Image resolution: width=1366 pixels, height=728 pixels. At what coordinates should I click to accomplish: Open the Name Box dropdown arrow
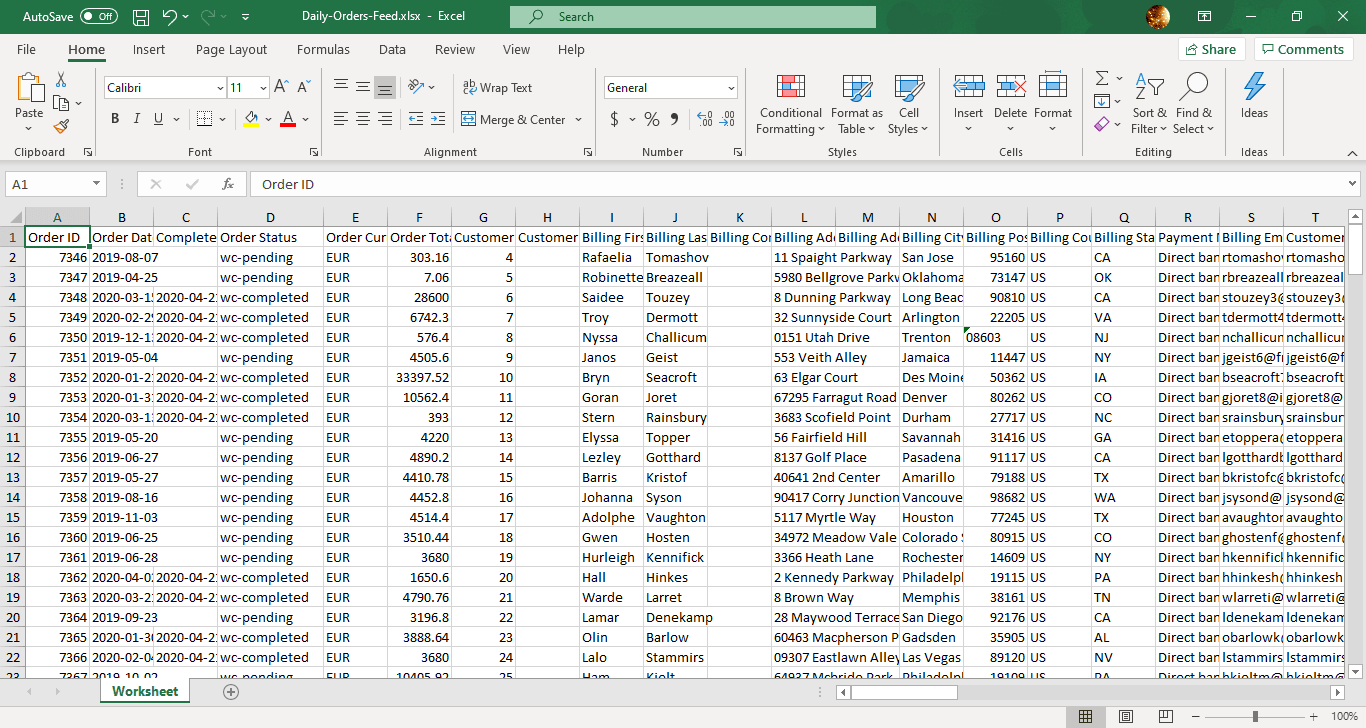tap(97, 184)
